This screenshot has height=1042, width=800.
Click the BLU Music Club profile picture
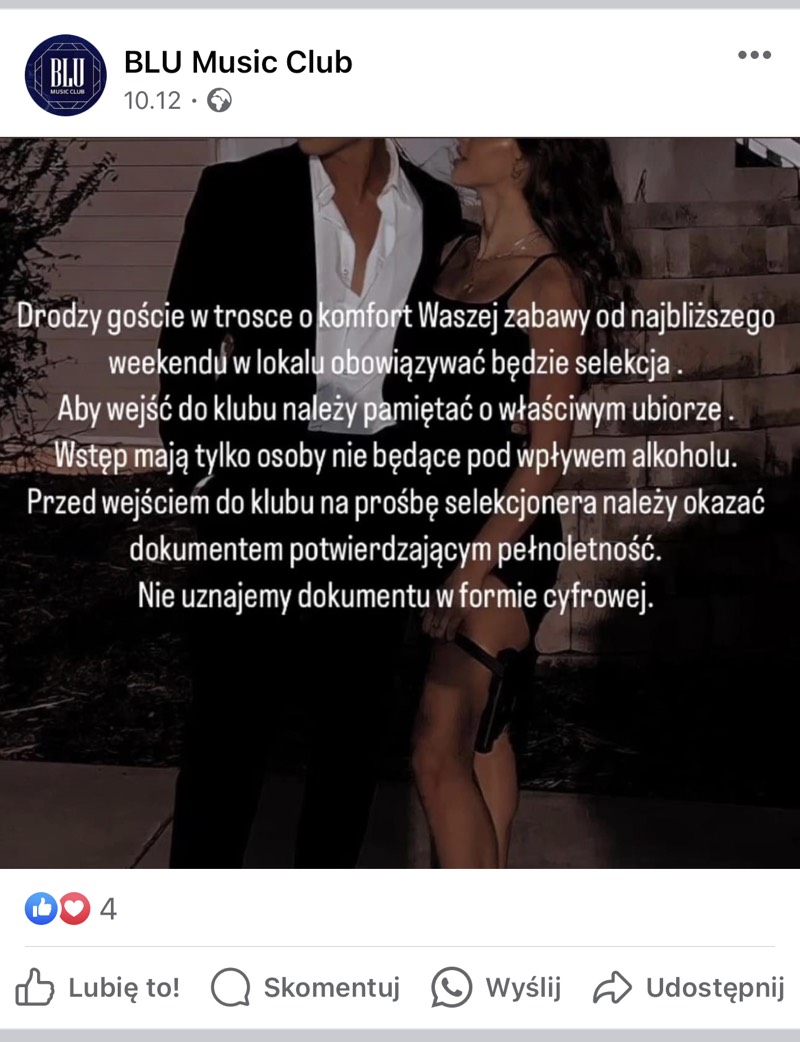(66, 75)
